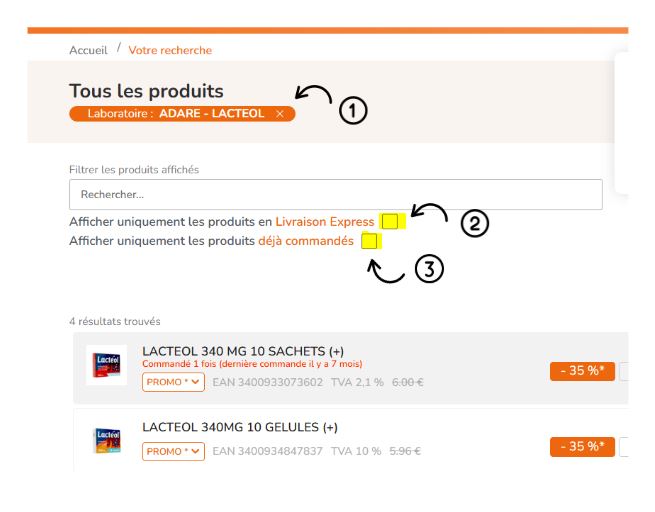Click the orange déjà commandés text
Viewport: 655px width, 512px height.
tap(306, 241)
